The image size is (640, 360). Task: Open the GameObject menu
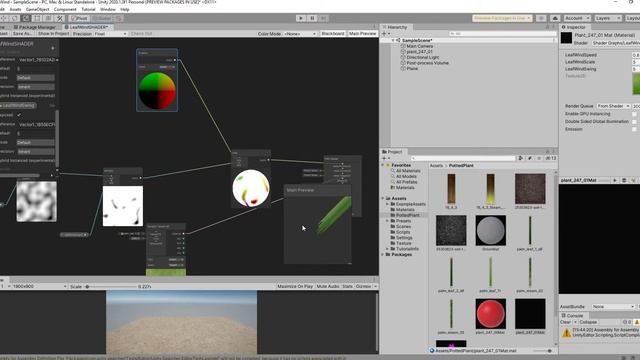coord(38,9)
